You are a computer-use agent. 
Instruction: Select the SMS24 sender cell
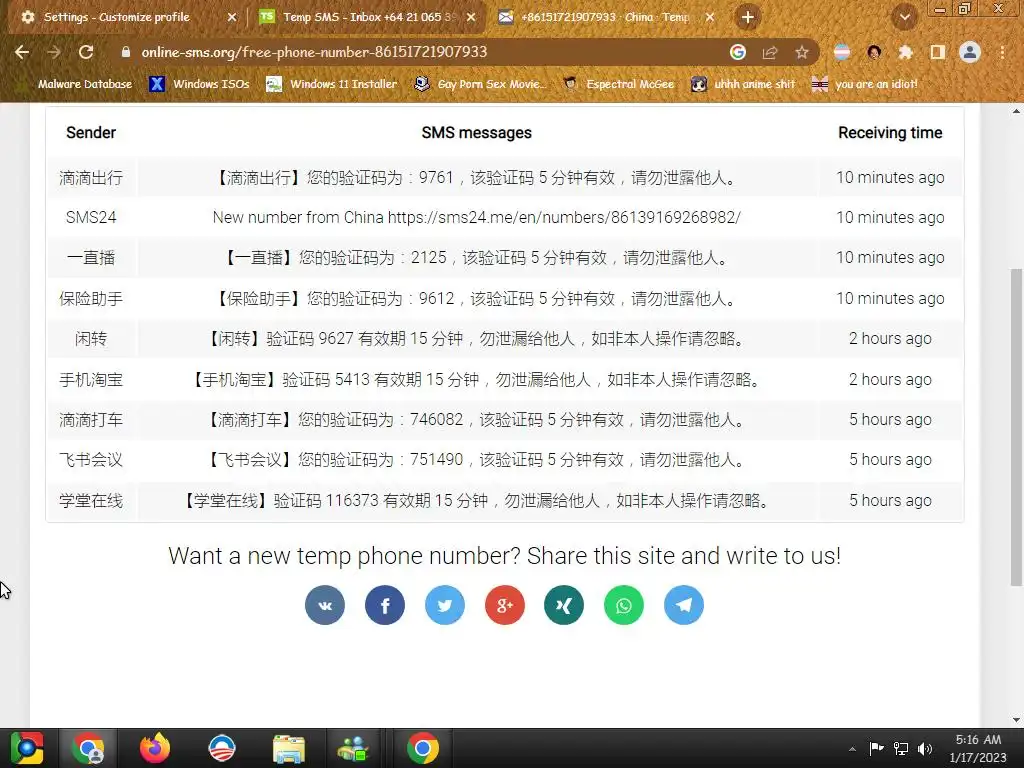(91, 217)
